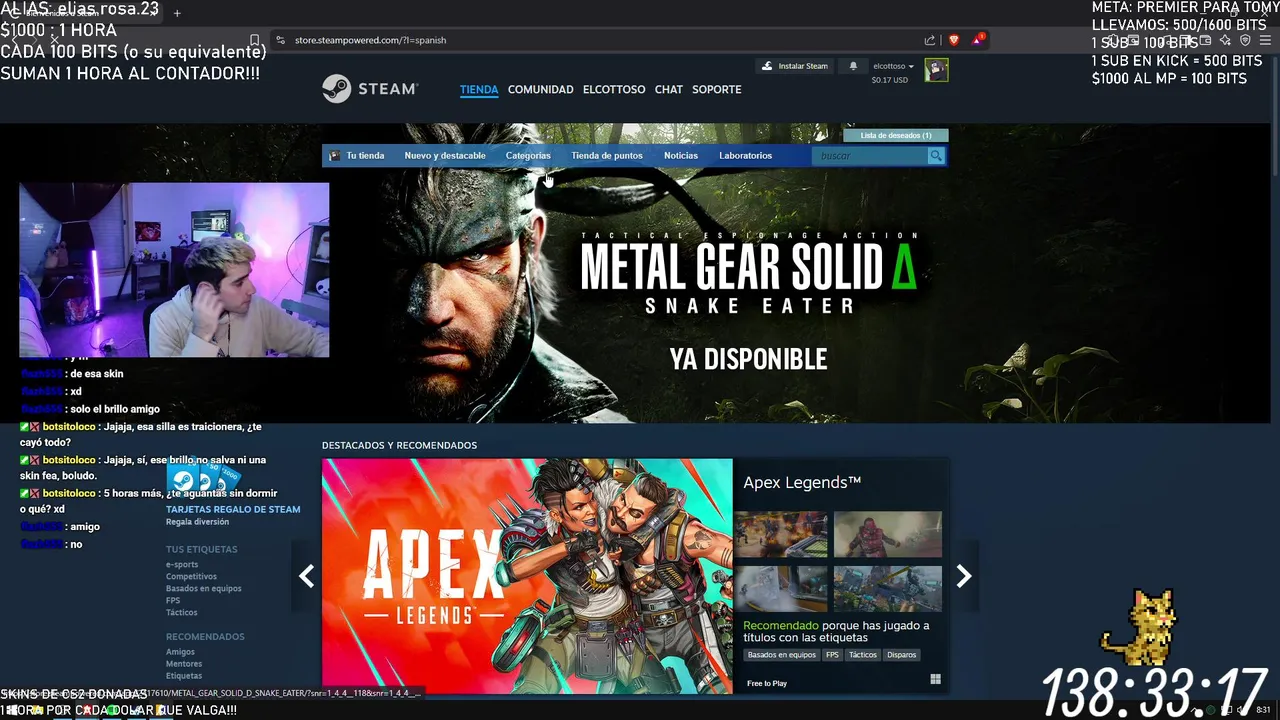Click the browser address bar URL
Viewport: 1280px width, 720px height.
(371, 40)
